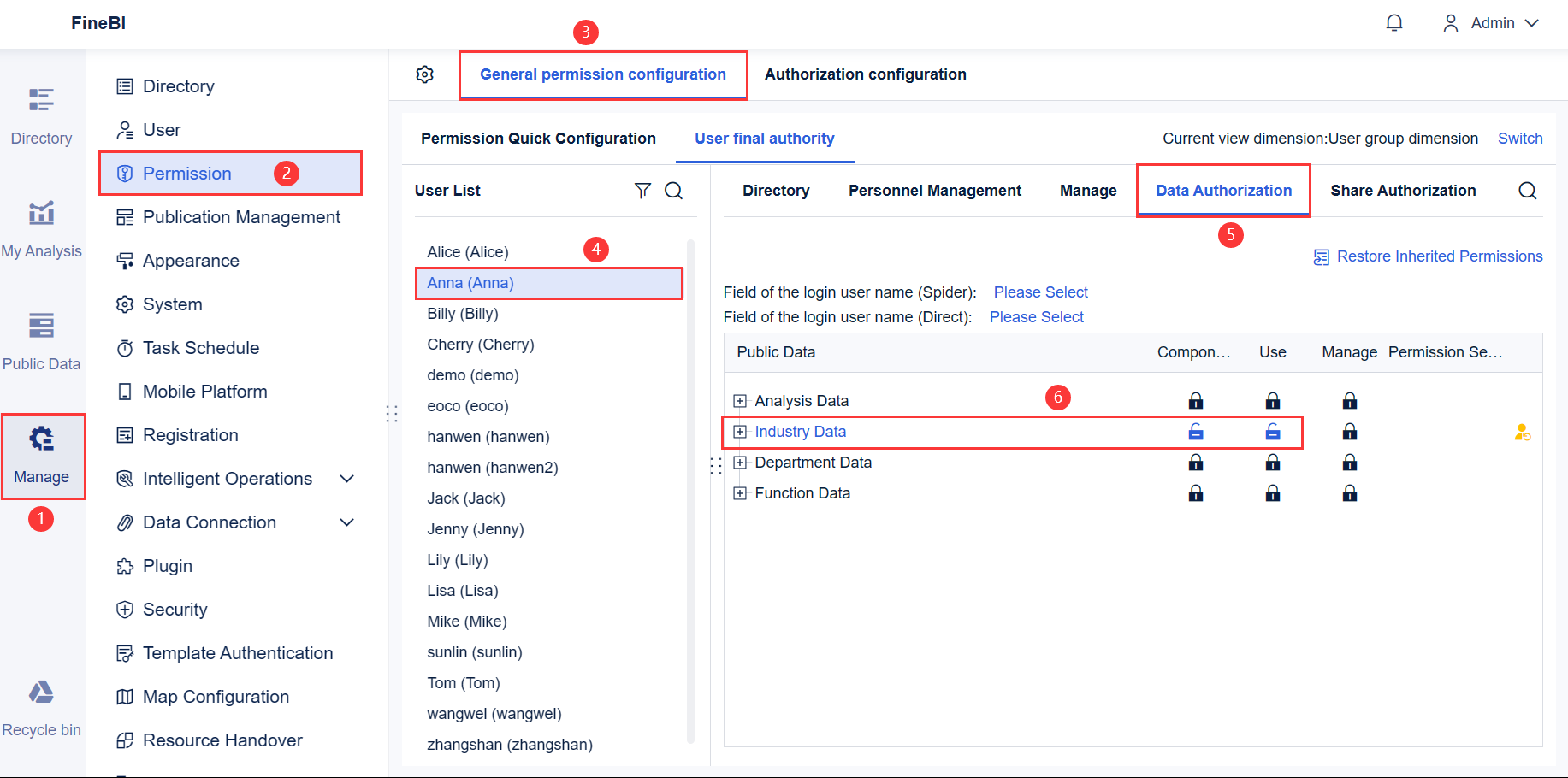Open the notification bell icon
Image resolution: width=1568 pixels, height=778 pixels.
[x=1394, y=23]
